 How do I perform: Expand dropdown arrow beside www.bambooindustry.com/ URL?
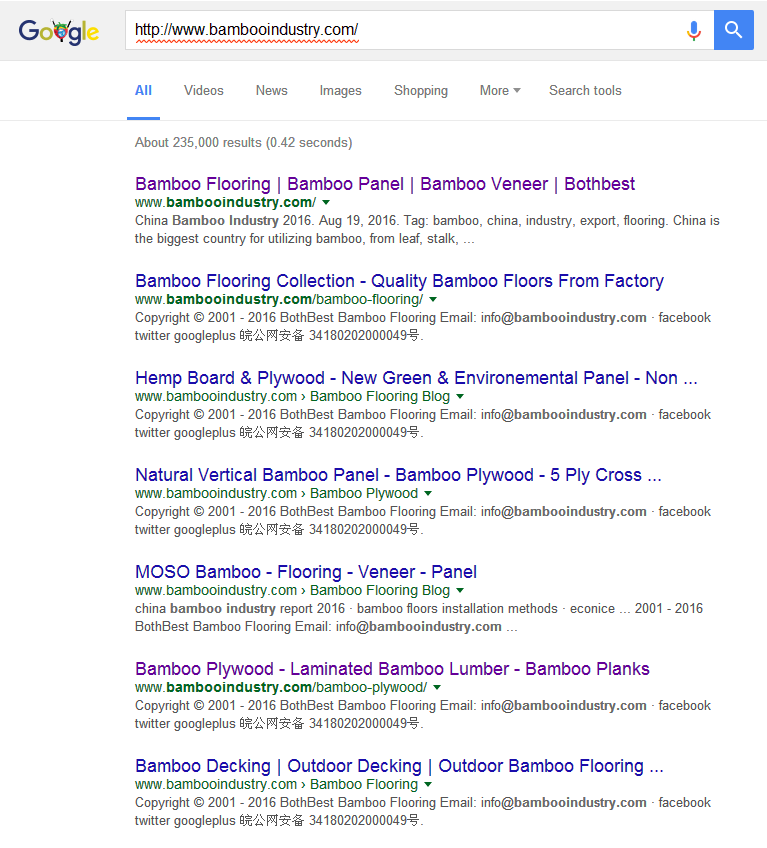pyautogui.click(x=326, y=202)
